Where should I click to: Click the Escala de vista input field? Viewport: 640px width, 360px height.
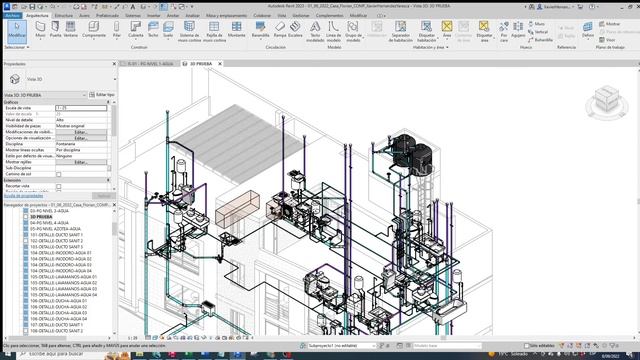pos(81,108)
